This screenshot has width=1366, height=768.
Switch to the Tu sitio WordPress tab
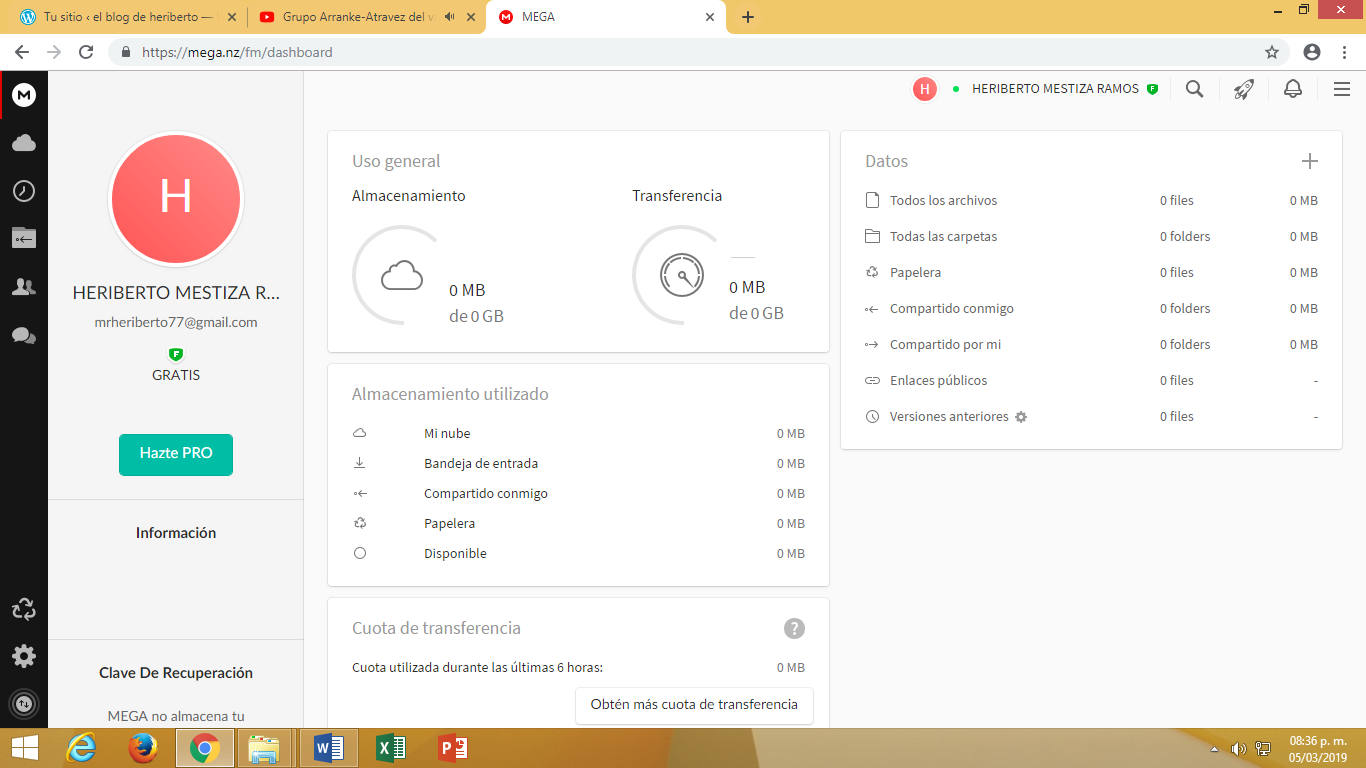click(118, 17)
